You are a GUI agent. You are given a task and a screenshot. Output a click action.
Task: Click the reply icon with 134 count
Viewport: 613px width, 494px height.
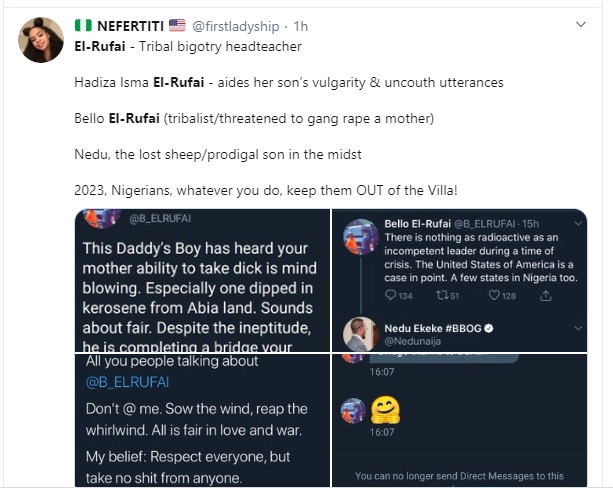click(392, 296)
